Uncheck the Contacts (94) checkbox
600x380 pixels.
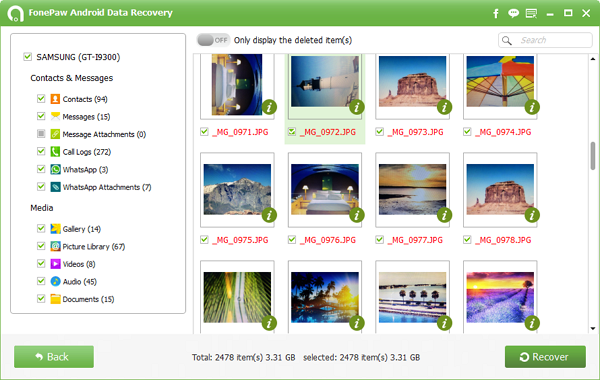[x=41, y=99]
